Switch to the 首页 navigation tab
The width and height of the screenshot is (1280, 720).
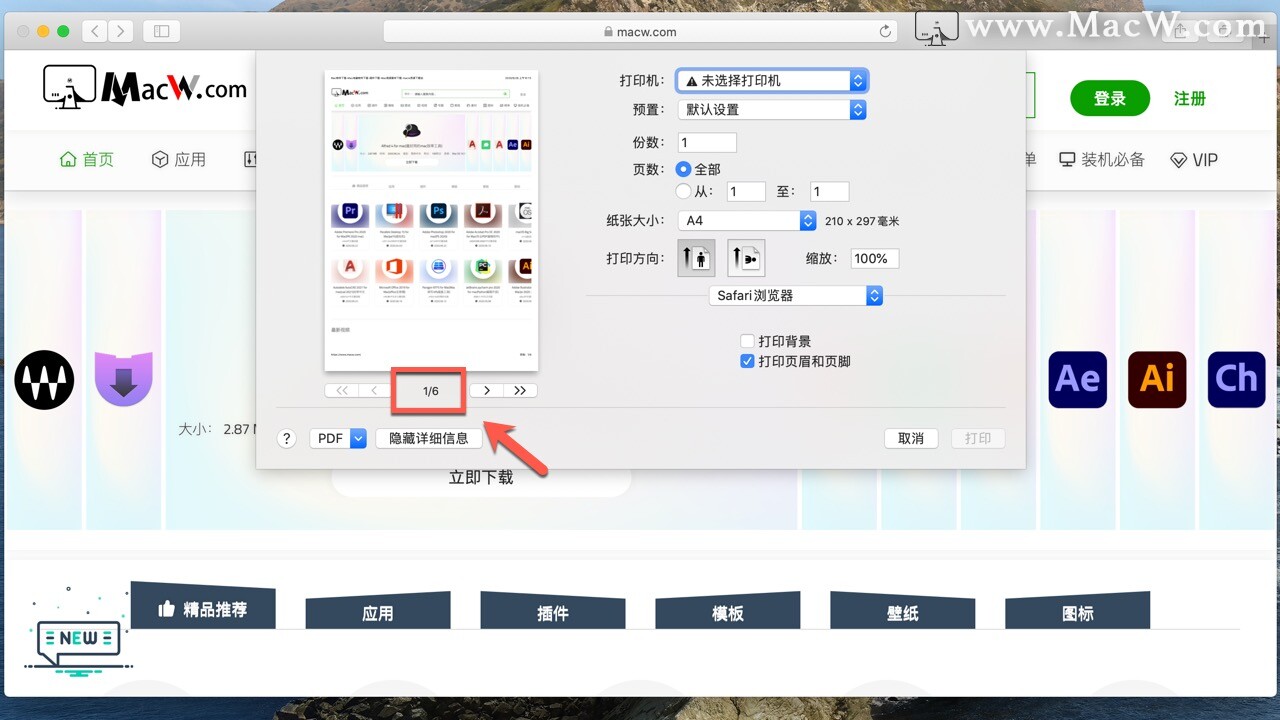pyautogui.click(x=86, y=159)
